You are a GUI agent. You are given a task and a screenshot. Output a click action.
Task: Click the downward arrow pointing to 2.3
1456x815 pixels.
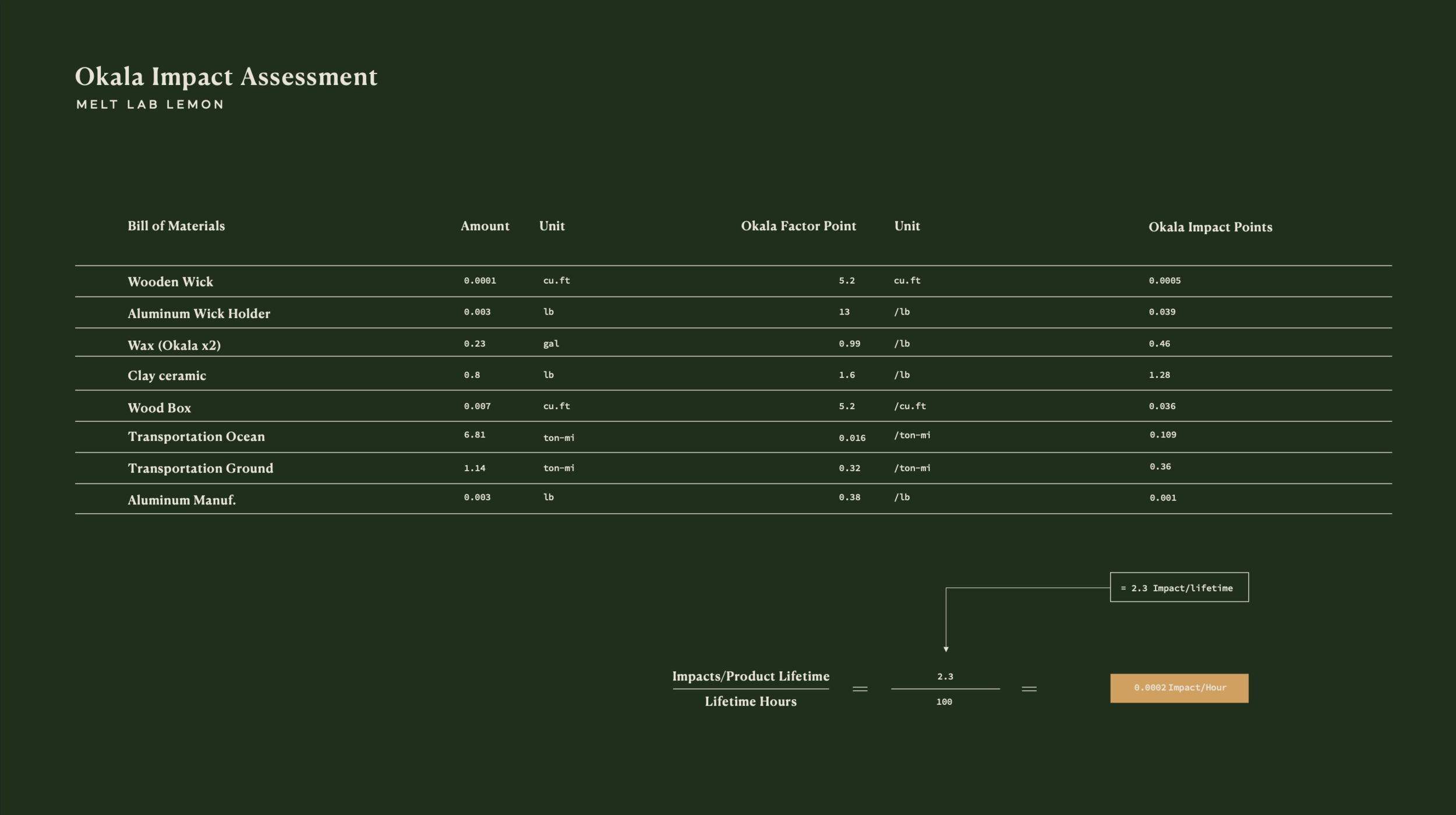(x=946, y=648)
